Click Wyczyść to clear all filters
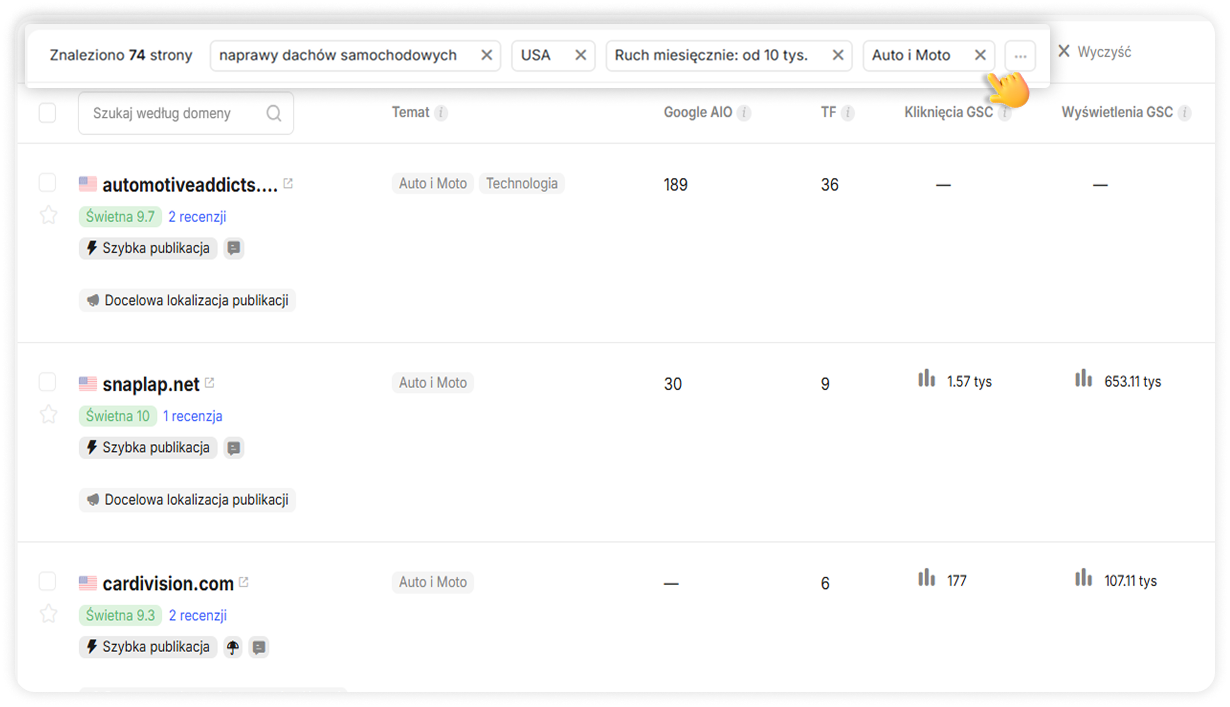Screen dimensions: 1230x707 click(1094, 52)
